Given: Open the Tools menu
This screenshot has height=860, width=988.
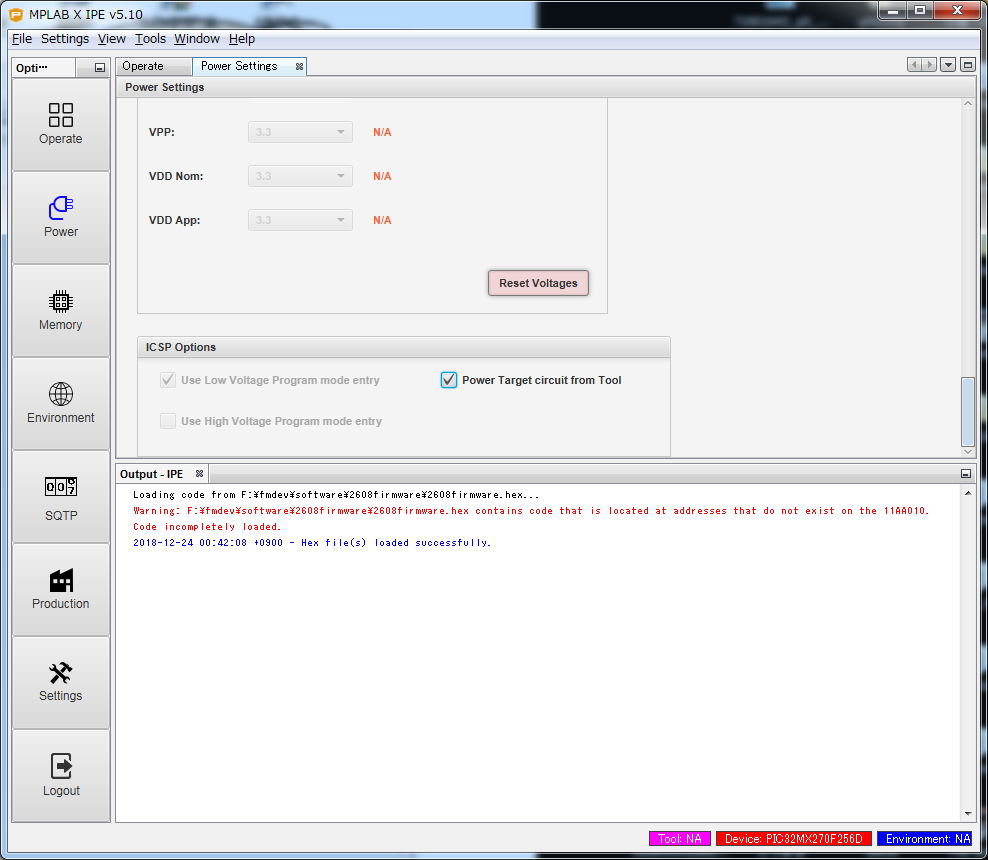Looking at the screenshot, I should tap(150, 39).
